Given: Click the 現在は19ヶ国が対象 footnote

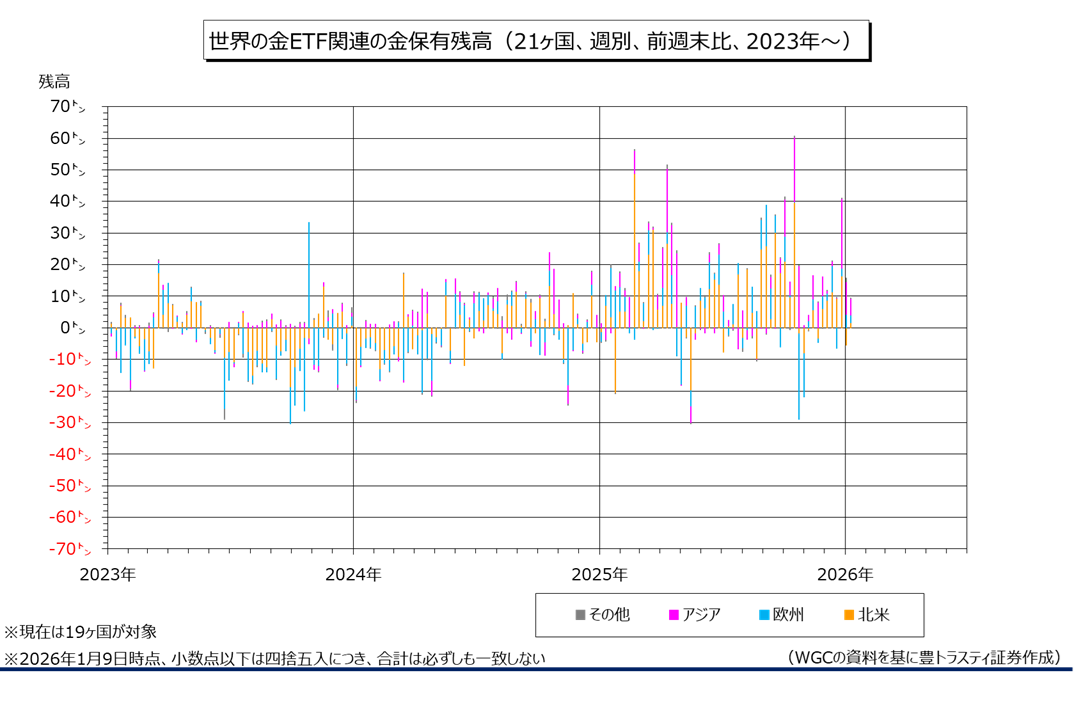Looking at the screenshot, I should tap(81, 632).
